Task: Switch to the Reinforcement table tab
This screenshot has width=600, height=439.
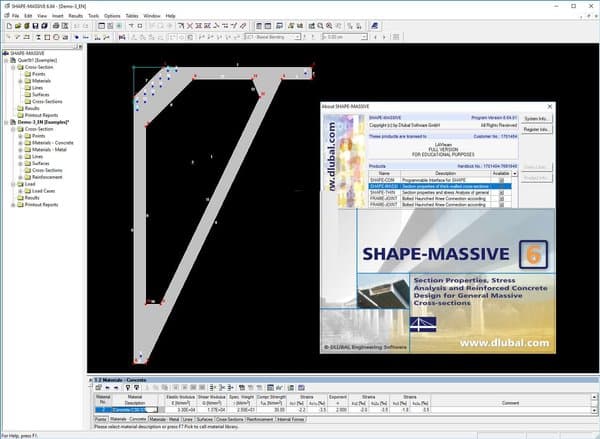Action: (x=260, y=419)
